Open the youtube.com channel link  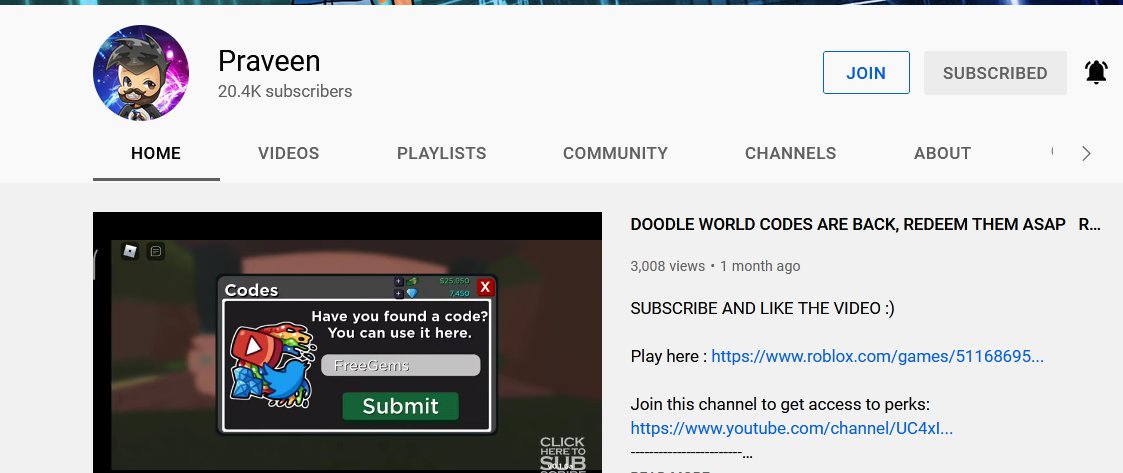point(791,429)
